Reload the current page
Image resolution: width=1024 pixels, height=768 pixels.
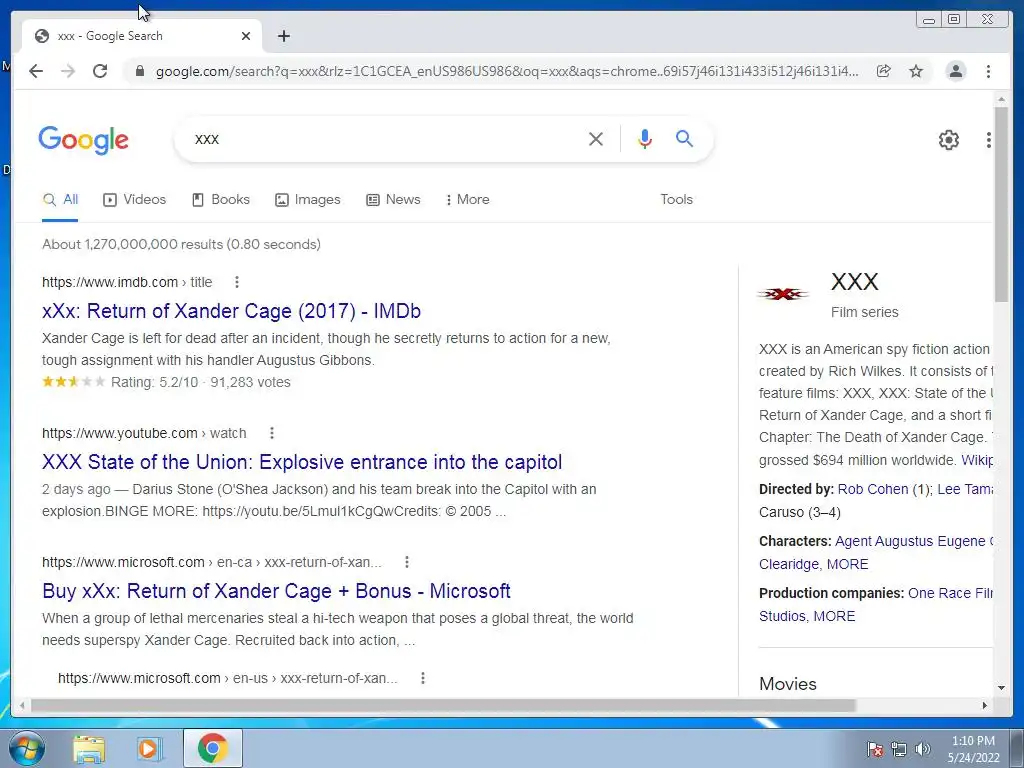[100, 71]
